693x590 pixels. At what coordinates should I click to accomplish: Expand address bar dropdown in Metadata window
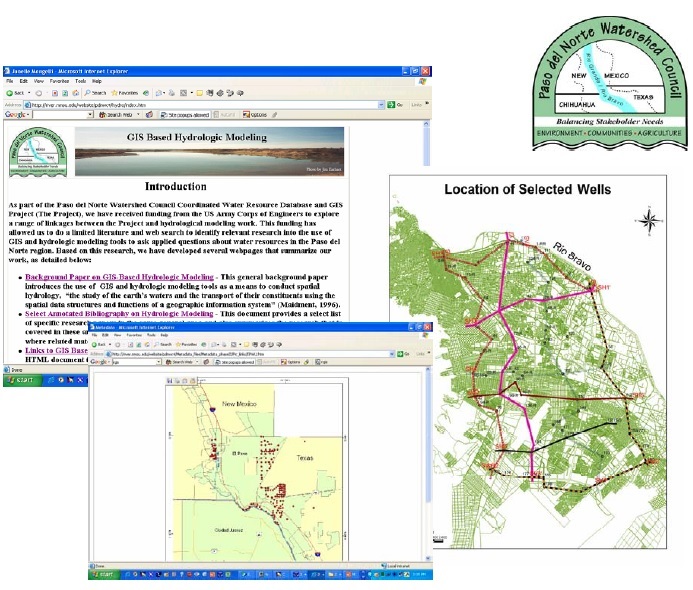392,354
